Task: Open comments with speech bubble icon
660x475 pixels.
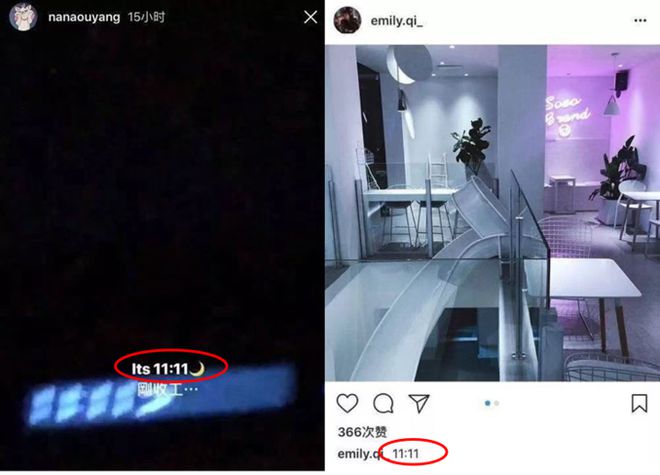Action: (383, 403)
